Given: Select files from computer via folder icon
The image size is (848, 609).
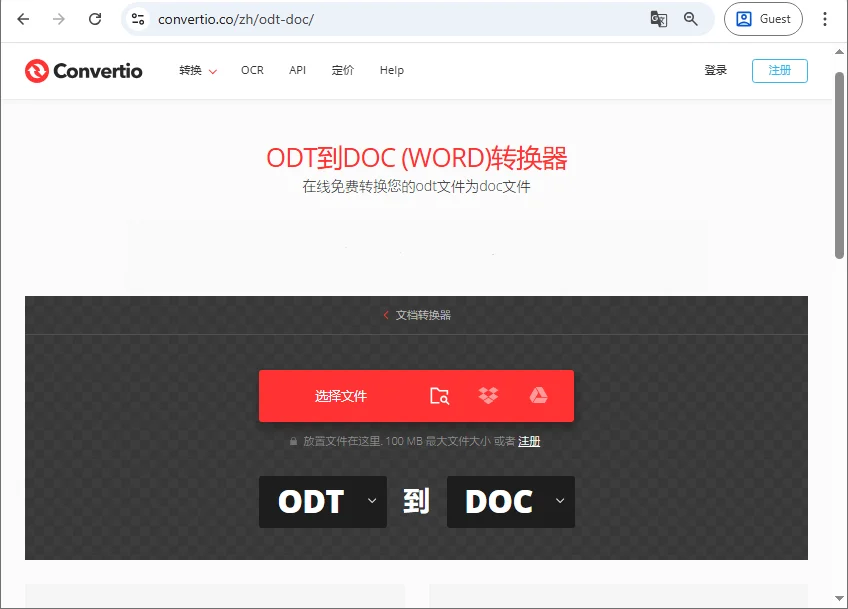Looking at the screenshot, I should pos(440,396).
